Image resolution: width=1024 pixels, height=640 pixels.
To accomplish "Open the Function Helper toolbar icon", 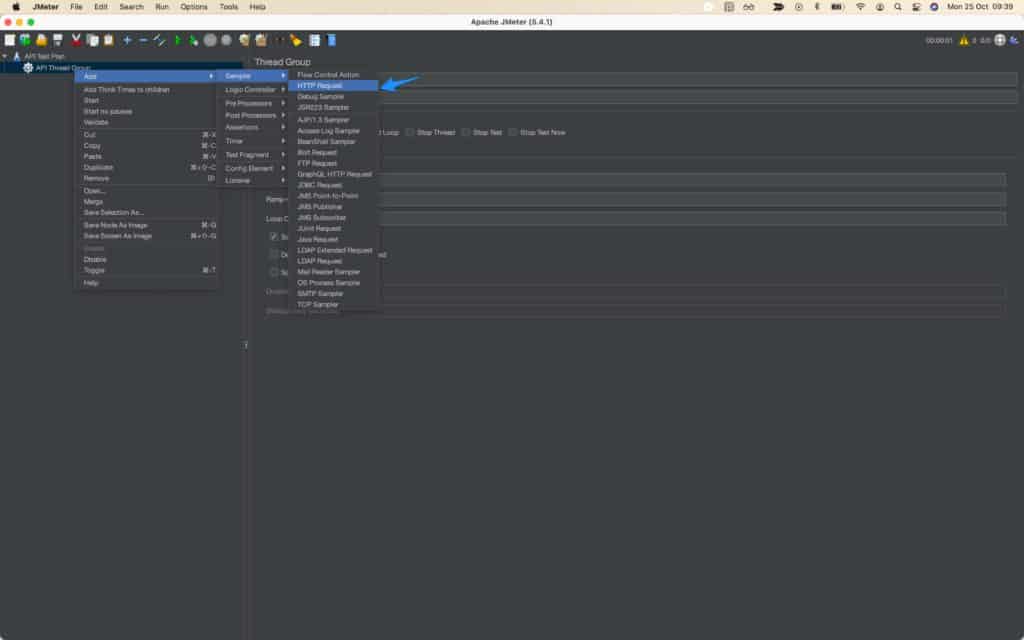I will click(315, 40).
